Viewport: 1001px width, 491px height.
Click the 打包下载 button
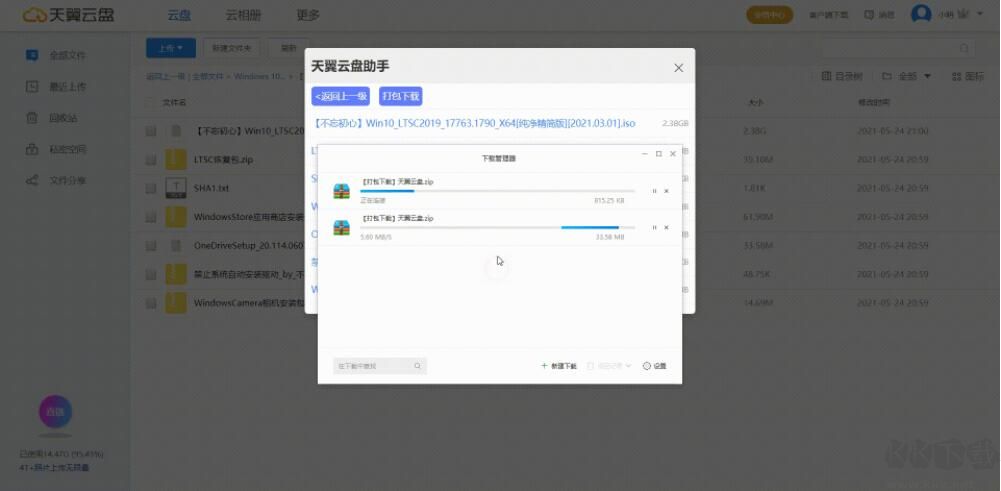click(400, 96)
